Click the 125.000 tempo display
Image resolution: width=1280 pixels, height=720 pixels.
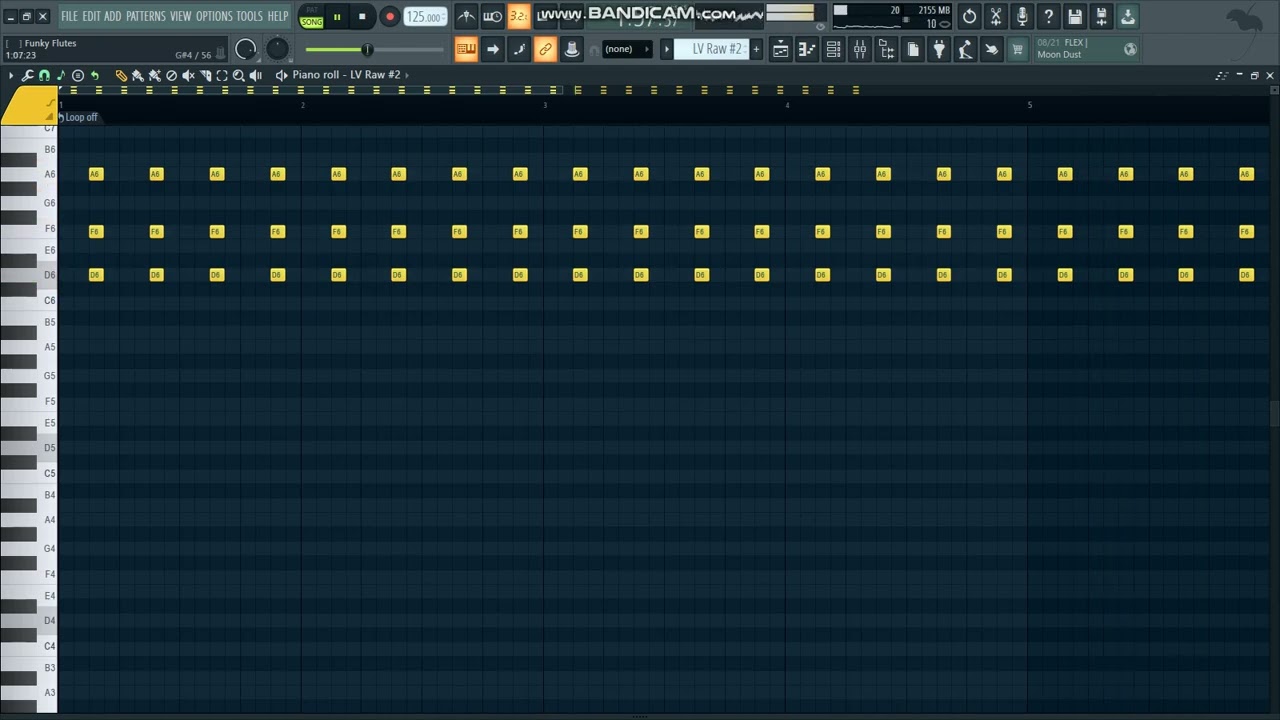click(x=425, y=17)
